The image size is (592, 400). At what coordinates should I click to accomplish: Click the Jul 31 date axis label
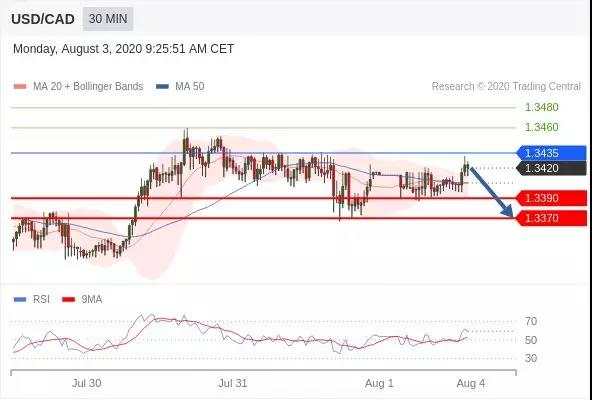(x=233, y=383)
